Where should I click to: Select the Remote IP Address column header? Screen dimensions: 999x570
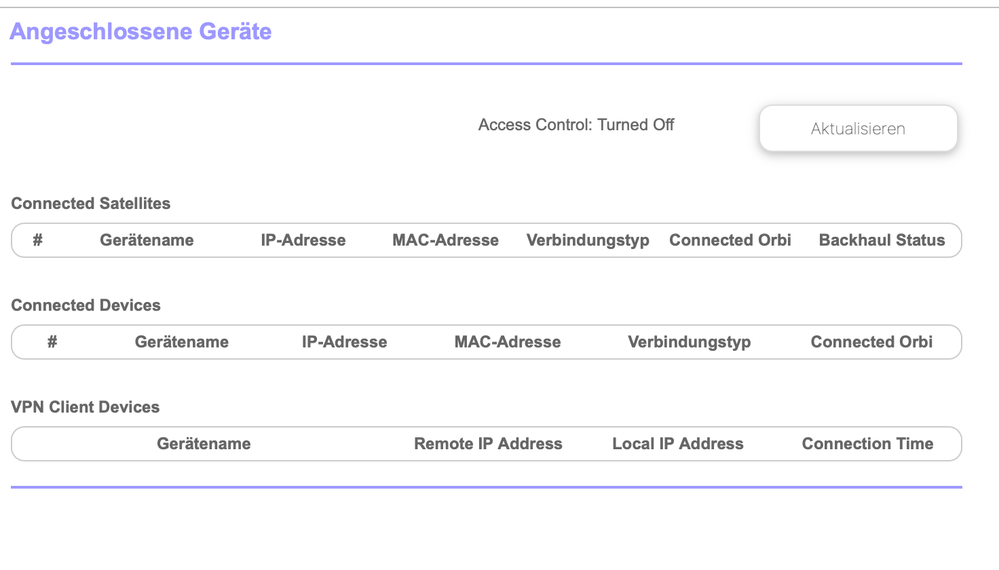(488, 444)
